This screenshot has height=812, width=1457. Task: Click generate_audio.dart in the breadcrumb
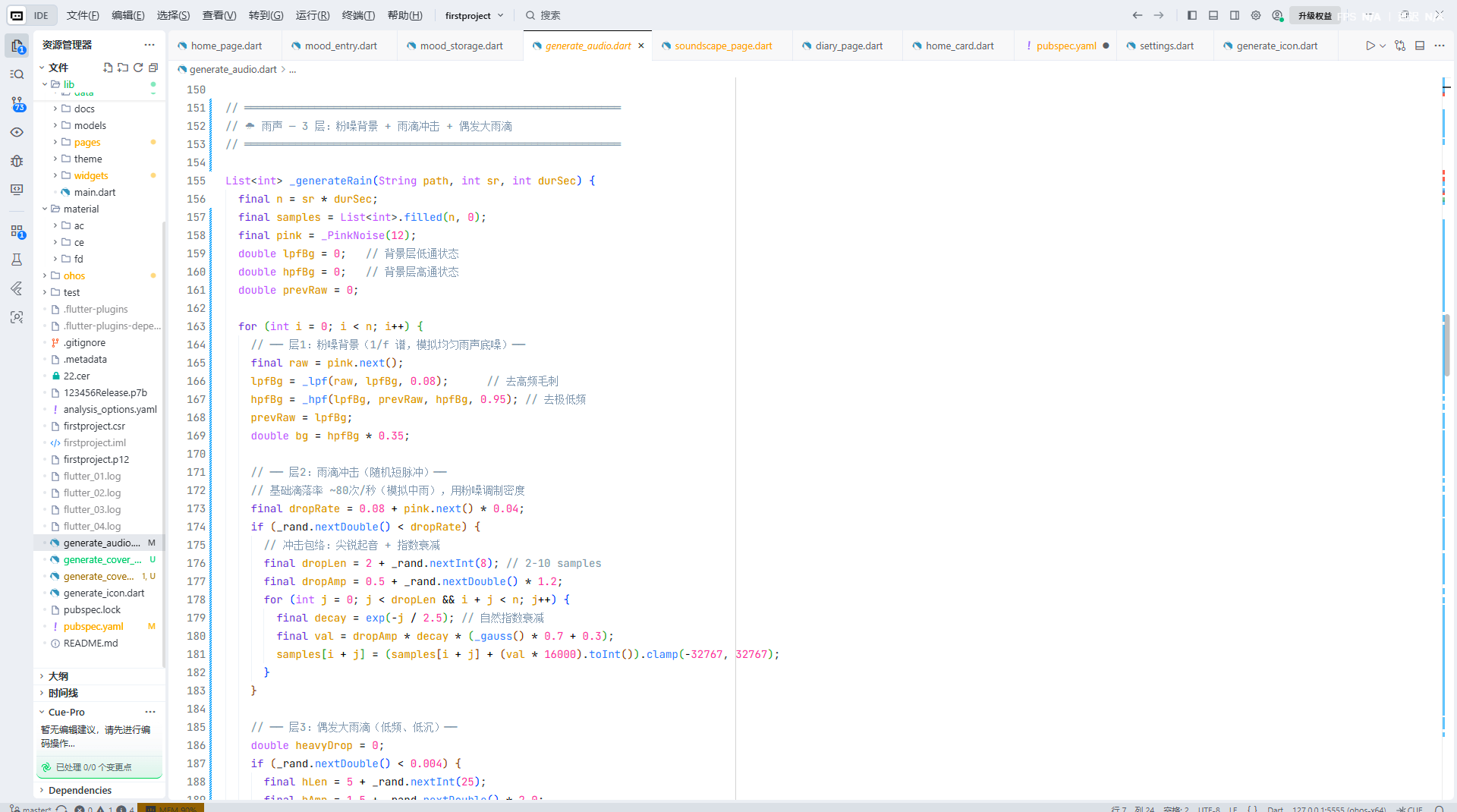click(x=232, y=69)
